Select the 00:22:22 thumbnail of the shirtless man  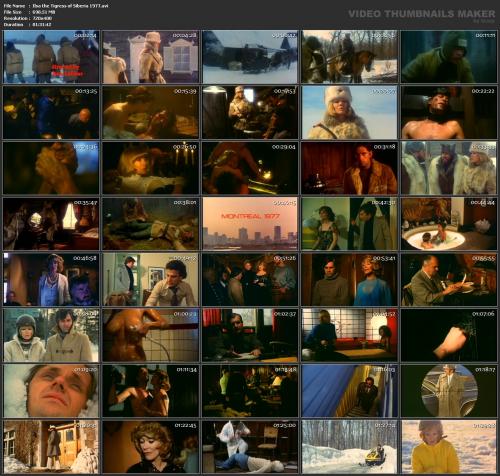pyautogui.click(x=449, y=113)
